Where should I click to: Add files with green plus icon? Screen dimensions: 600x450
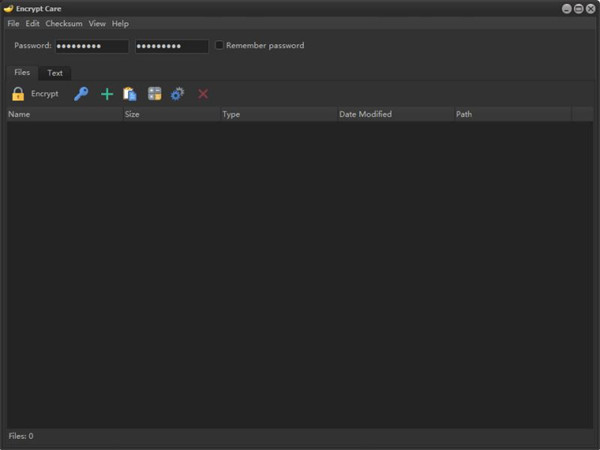tap(107, 94)
